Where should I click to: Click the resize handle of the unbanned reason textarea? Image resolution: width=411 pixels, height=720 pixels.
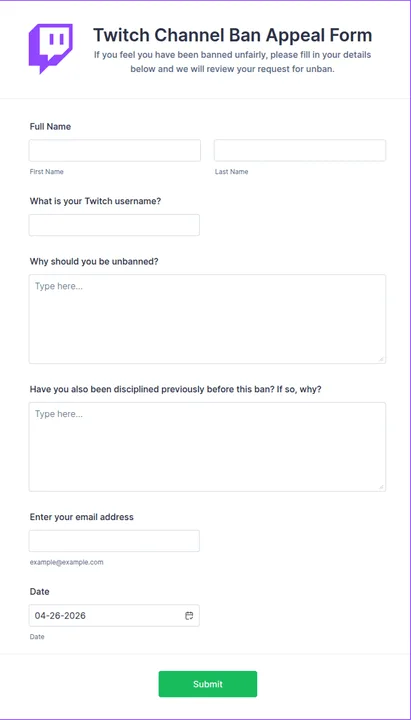coord(382,359)
